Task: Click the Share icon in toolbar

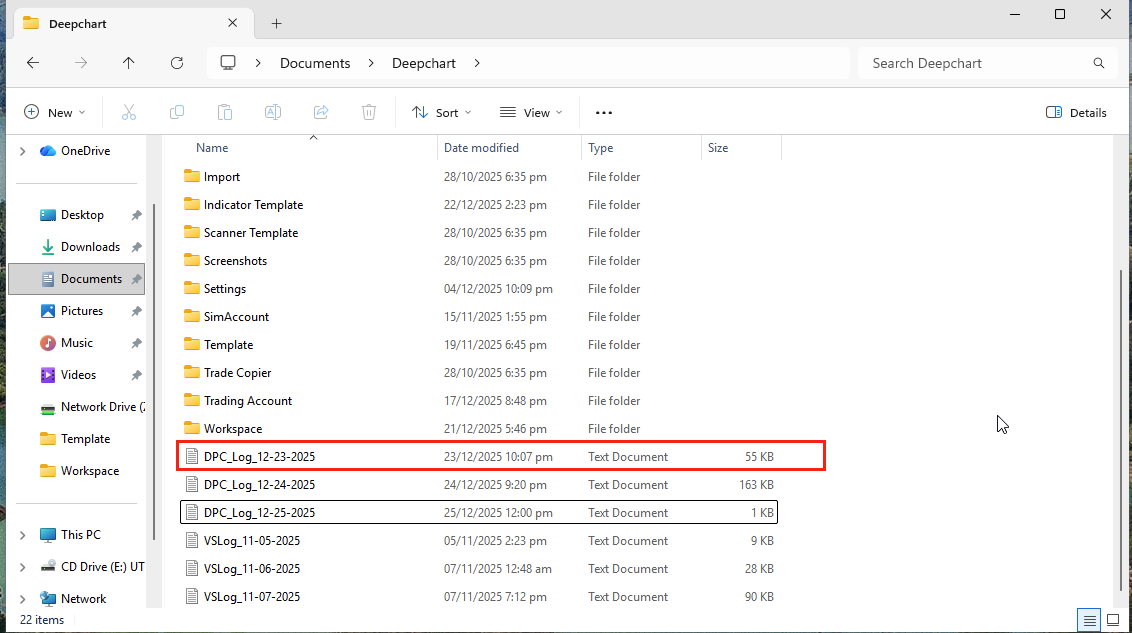Action: (321, 113)
